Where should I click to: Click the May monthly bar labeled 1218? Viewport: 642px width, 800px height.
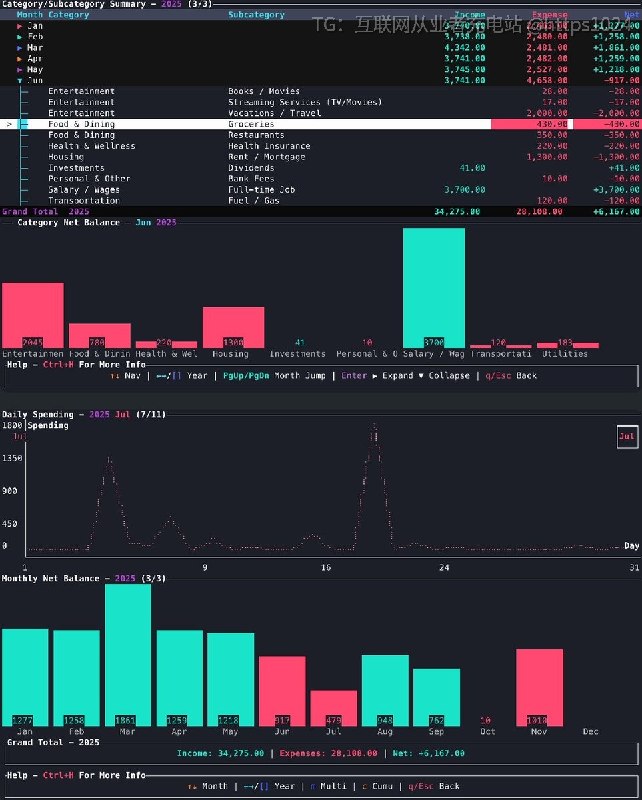[x=231, y=680]
